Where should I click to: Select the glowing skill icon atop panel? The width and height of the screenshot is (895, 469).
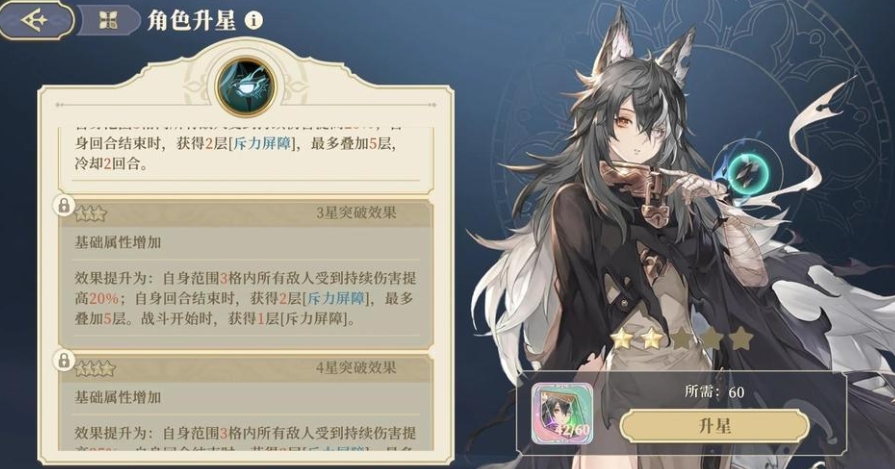coord(245,87)
